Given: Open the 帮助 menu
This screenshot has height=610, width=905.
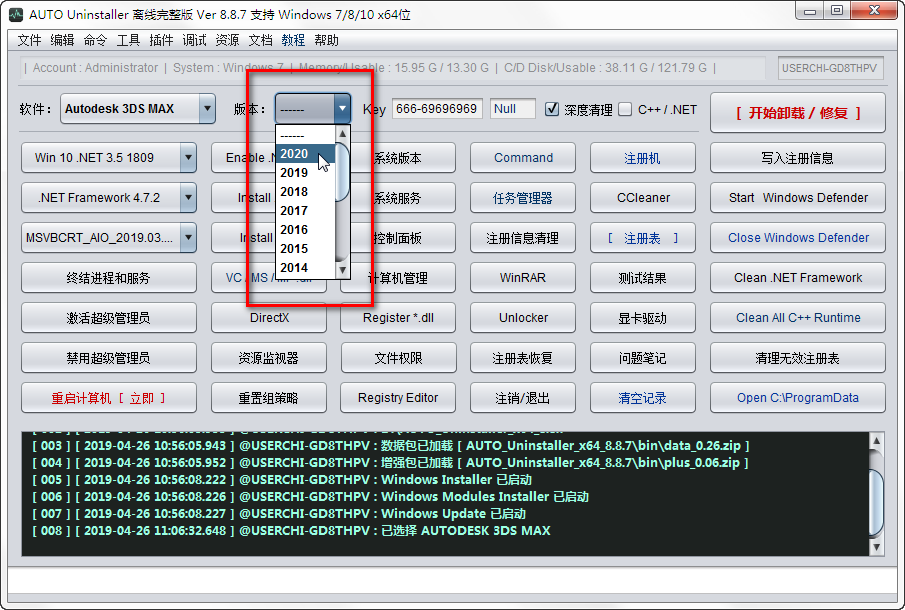Looking at the screenshot, I should point(326,40).
